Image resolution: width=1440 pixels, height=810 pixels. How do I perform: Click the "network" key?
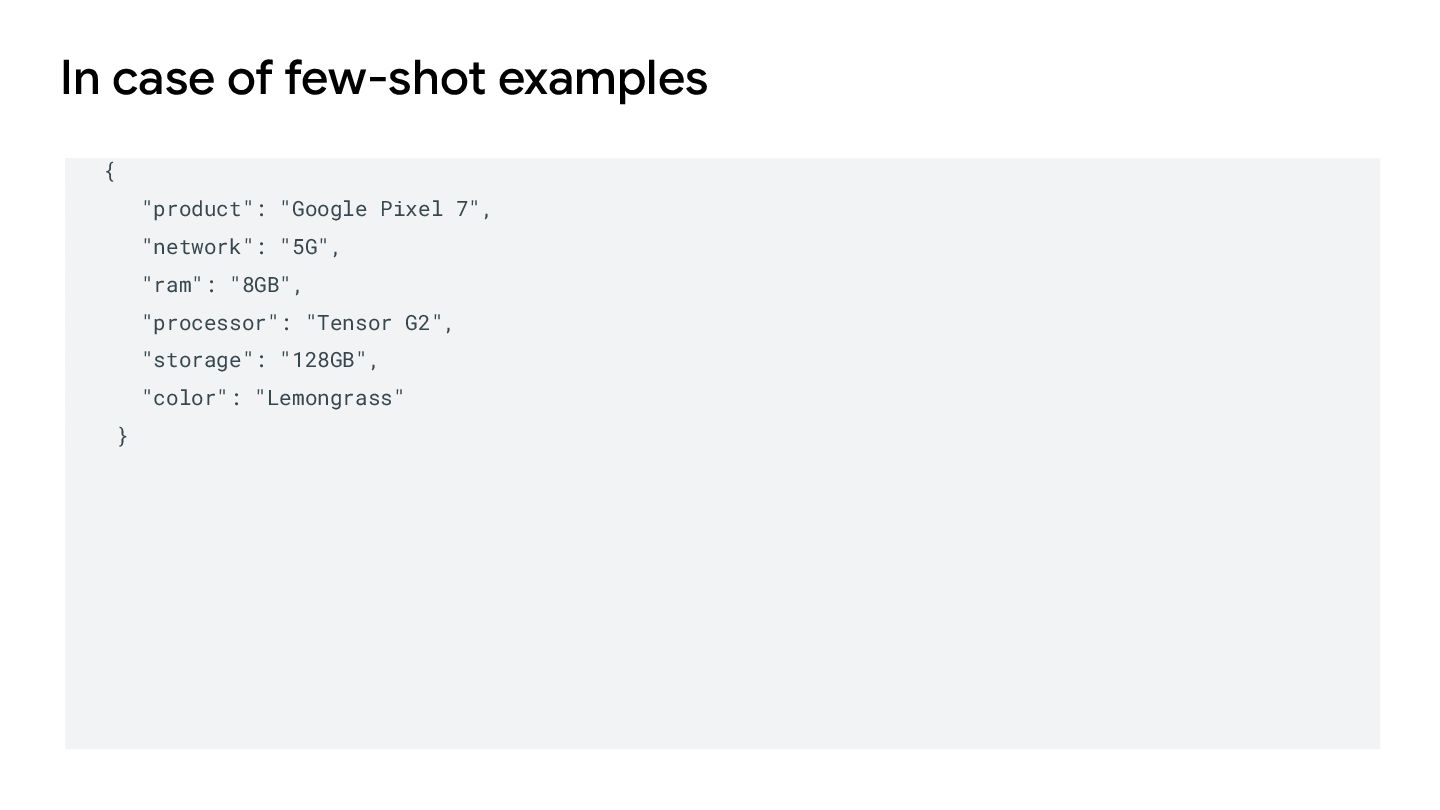tap(198, 248)
